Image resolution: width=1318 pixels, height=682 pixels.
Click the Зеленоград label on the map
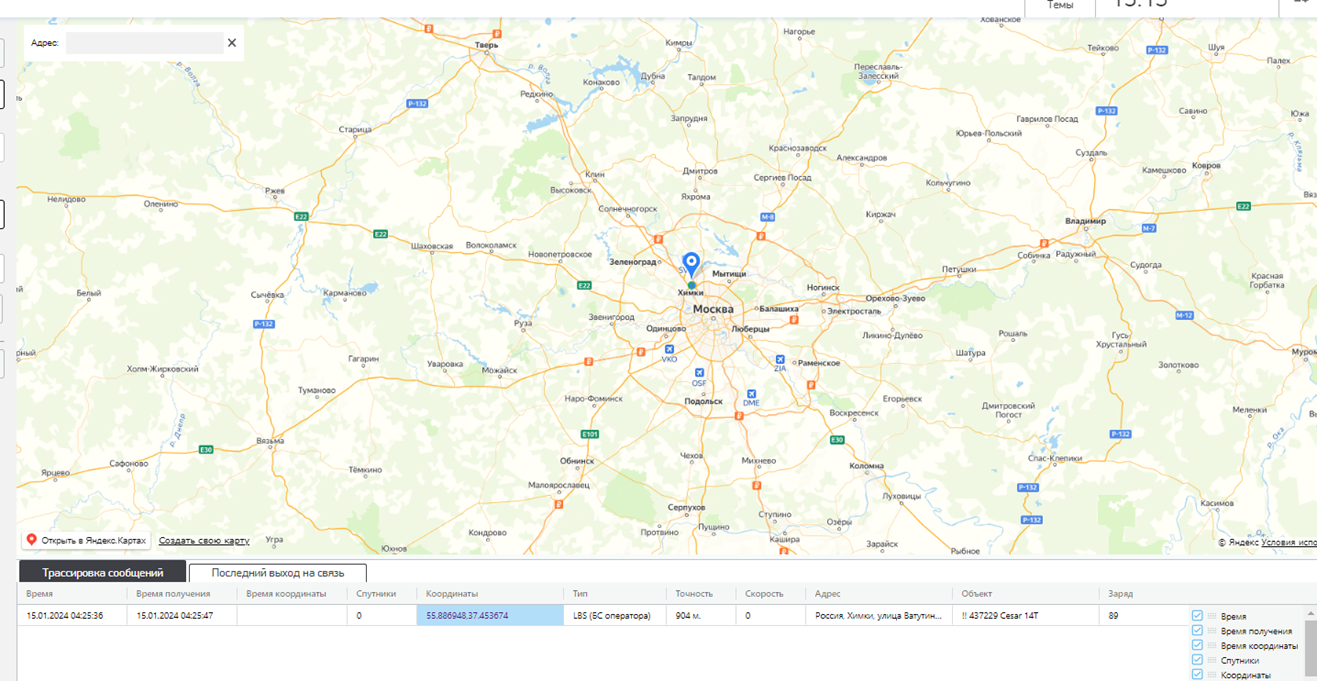(633, 262)
